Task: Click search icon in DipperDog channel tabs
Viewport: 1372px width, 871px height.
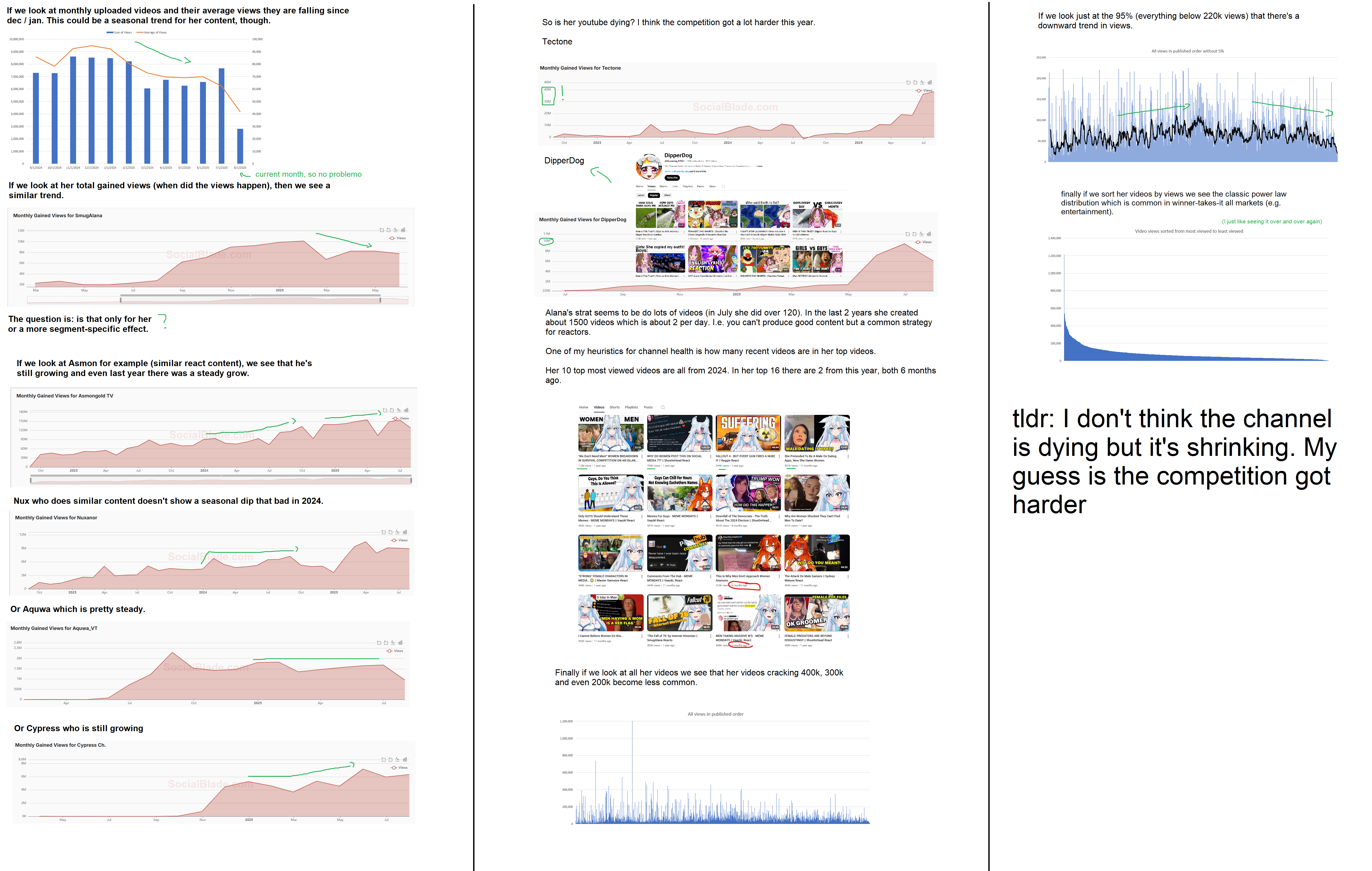Action: point(723,186)
